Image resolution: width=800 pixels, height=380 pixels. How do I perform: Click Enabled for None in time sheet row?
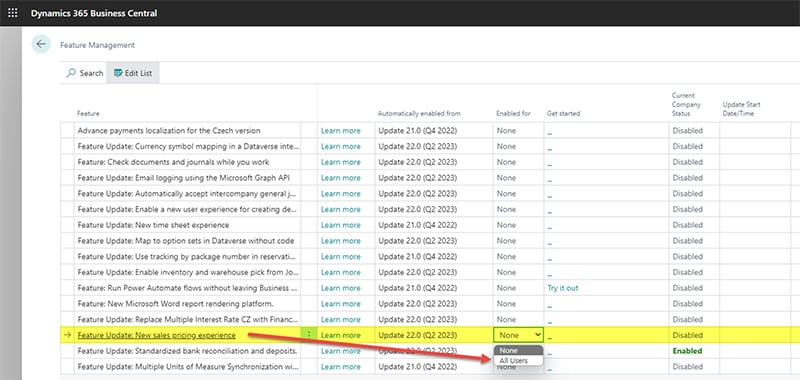[x=506, y=225]
